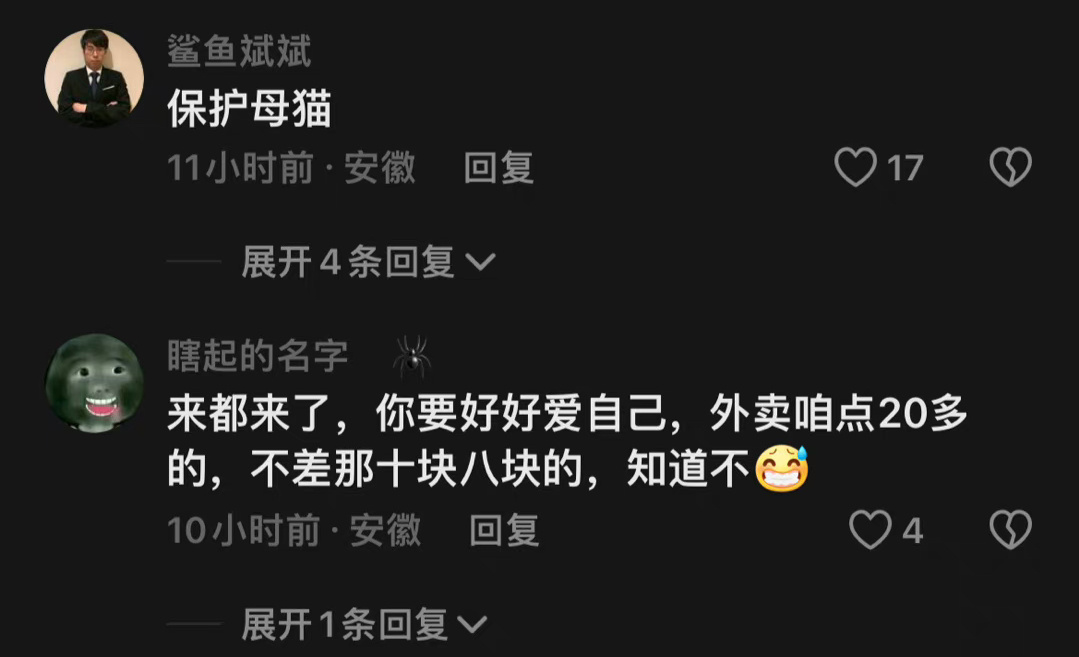Expand 展开4条回复 replies
The height and width of the screenshot is (657, 1079).
[x=368, y=262]
